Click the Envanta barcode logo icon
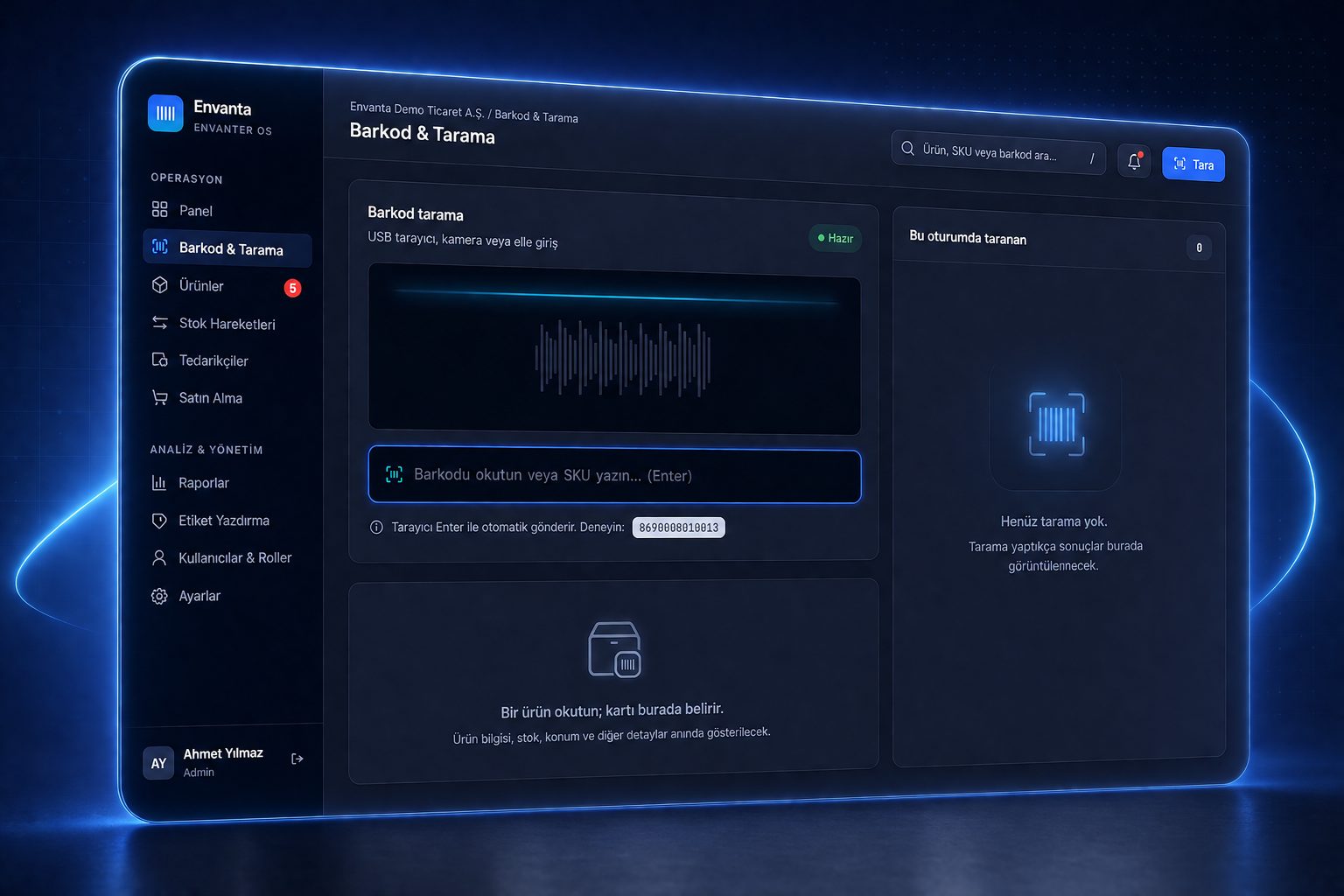 click(x=165, y=113)
